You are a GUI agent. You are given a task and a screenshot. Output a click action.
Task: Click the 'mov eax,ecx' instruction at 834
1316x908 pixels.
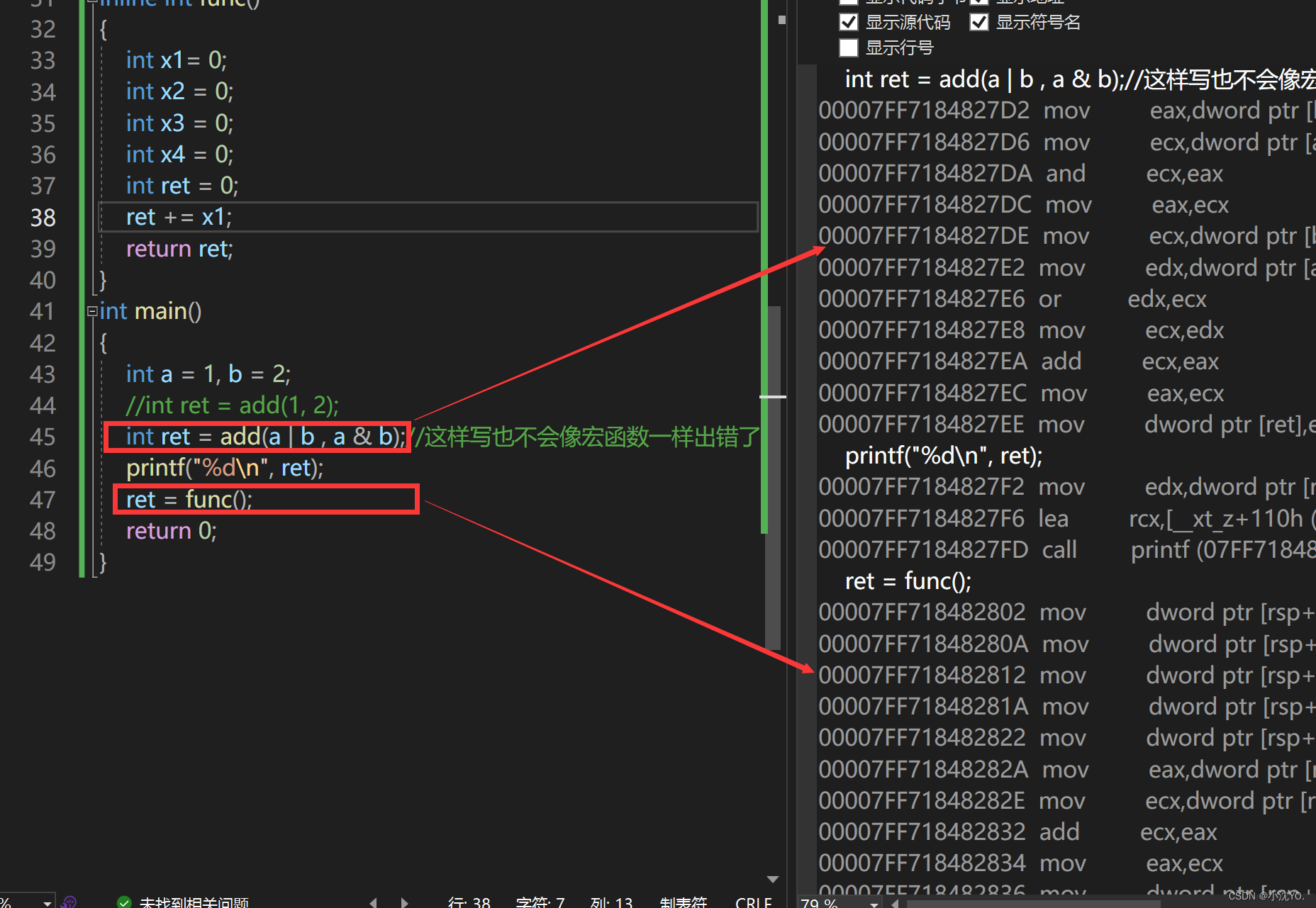(1021, 863)
